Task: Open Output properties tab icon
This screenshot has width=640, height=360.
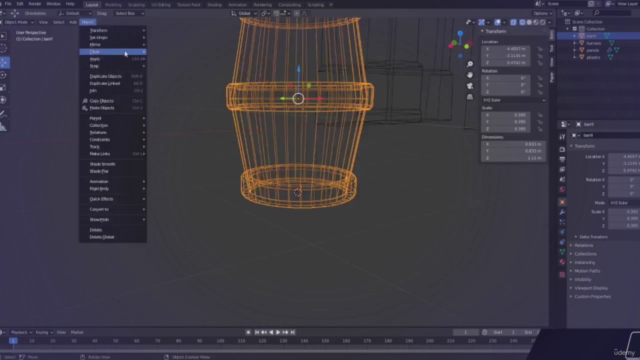Action: 562,160
